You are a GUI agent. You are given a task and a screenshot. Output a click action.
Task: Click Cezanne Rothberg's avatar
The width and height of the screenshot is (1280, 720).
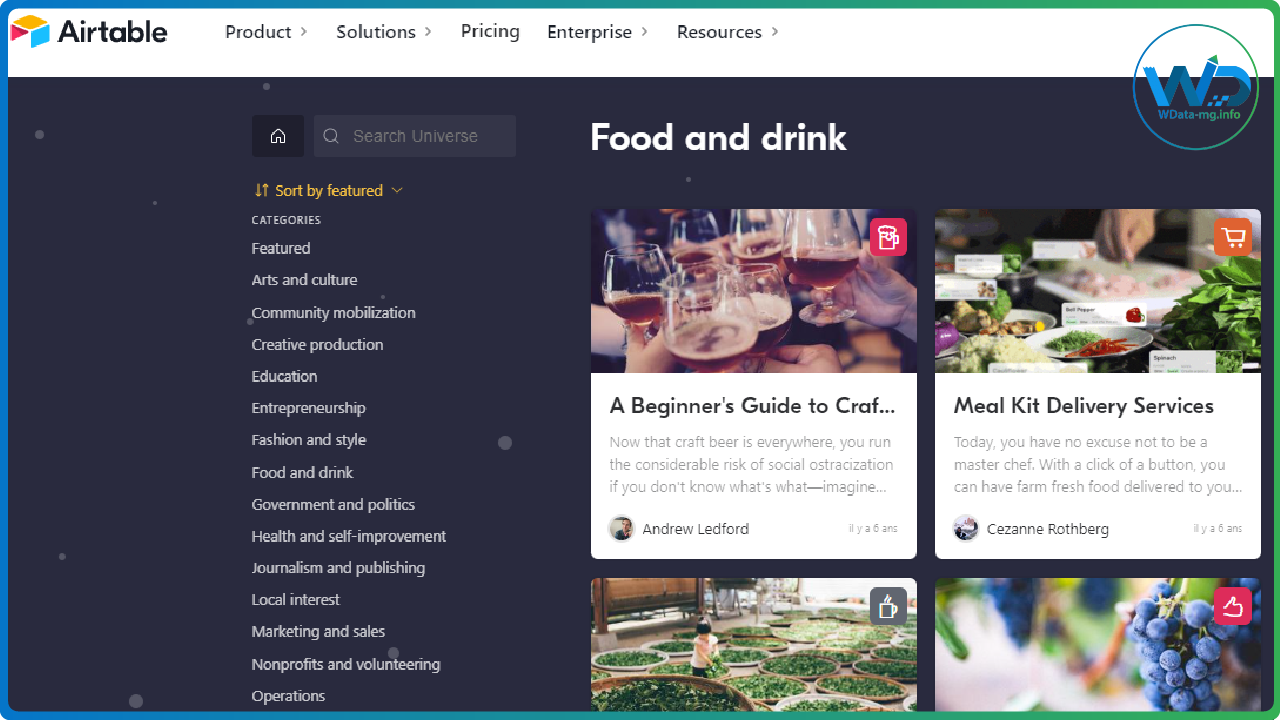tap(966, 528)
